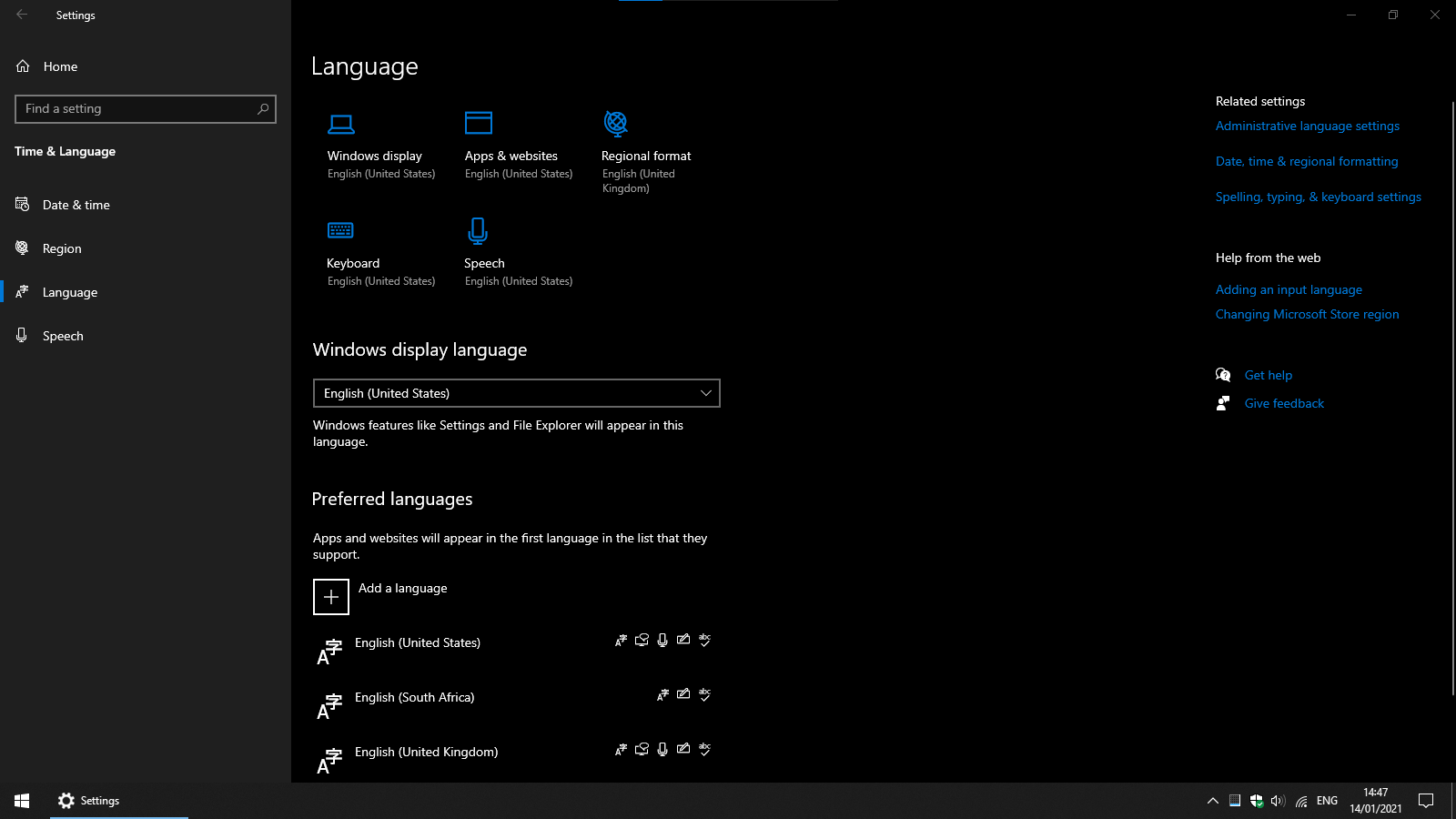Click the search magnifier in Find a setting
Viewport: 1456px width, 819px height.
263,108
